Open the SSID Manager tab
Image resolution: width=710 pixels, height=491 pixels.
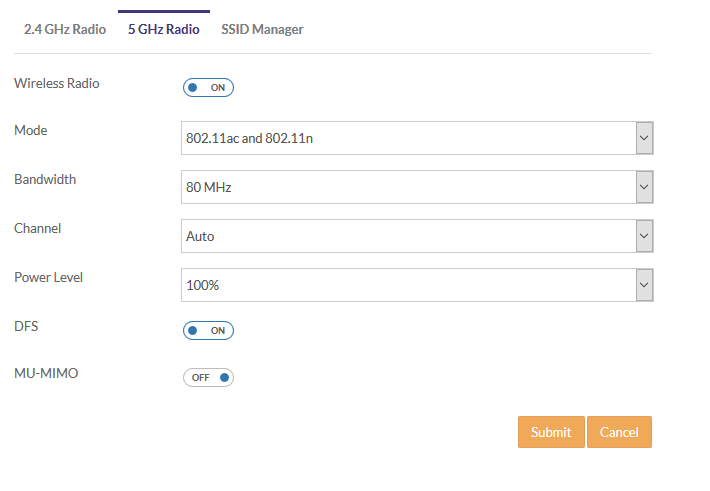262,29
